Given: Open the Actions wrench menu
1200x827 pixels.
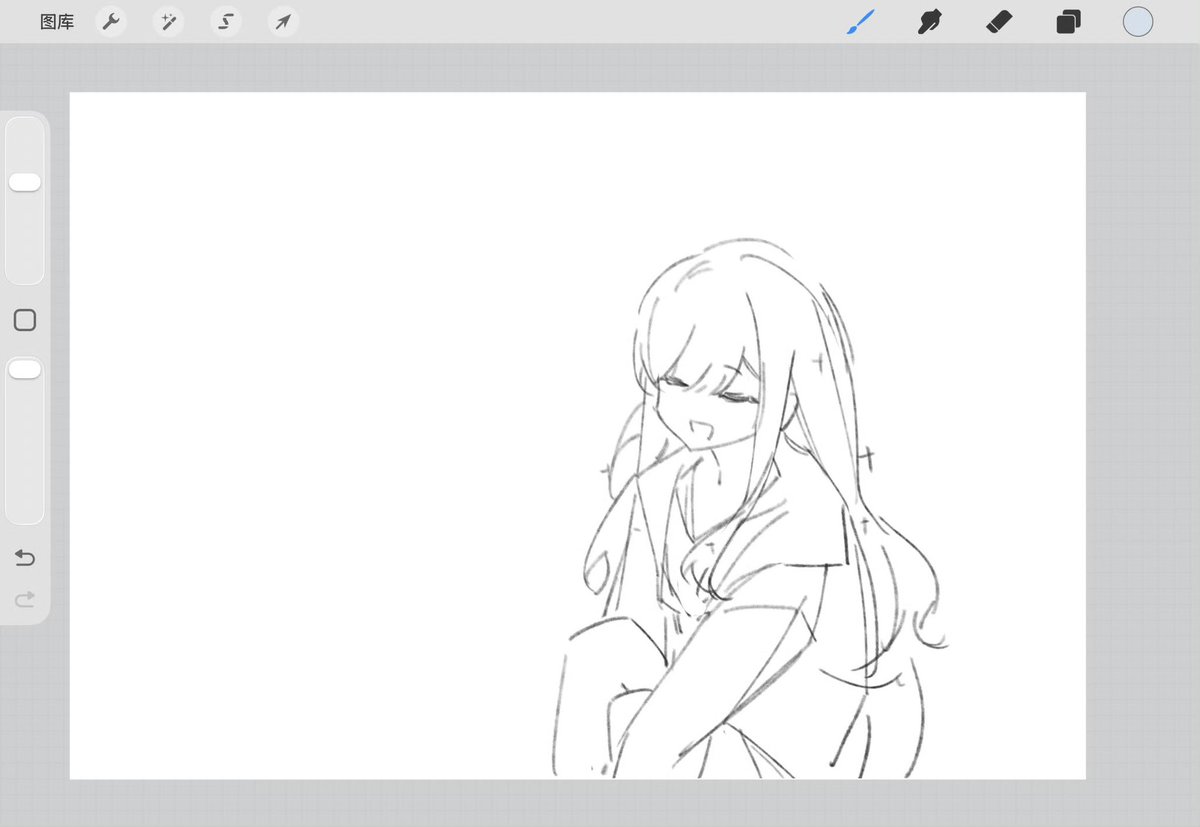Looking at the screenshot, I should (111, 22).
